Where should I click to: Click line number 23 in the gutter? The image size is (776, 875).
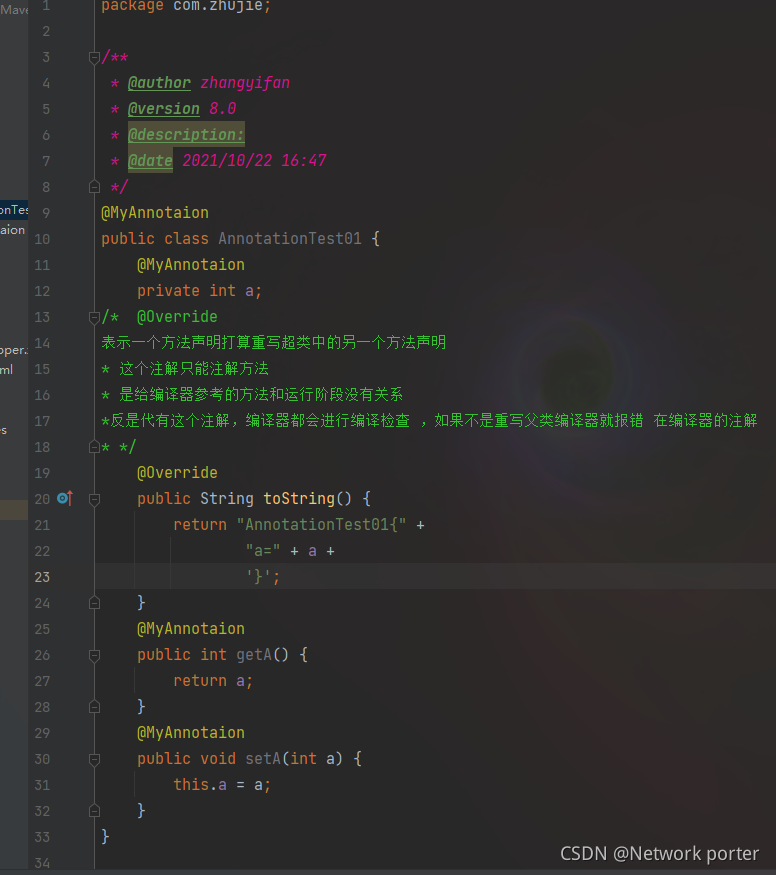click(x=42, y=577)
